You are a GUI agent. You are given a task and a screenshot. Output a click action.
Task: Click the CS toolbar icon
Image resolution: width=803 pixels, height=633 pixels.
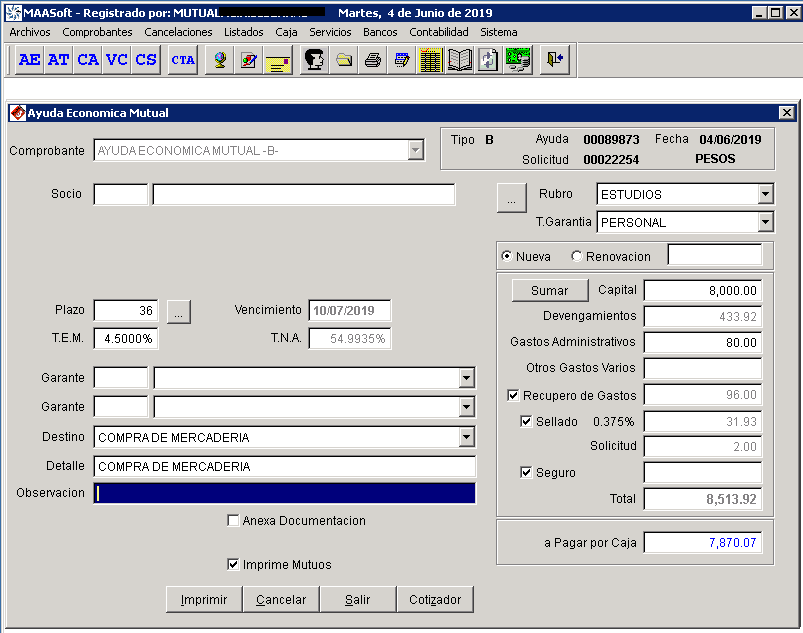[x=146, y=60]
